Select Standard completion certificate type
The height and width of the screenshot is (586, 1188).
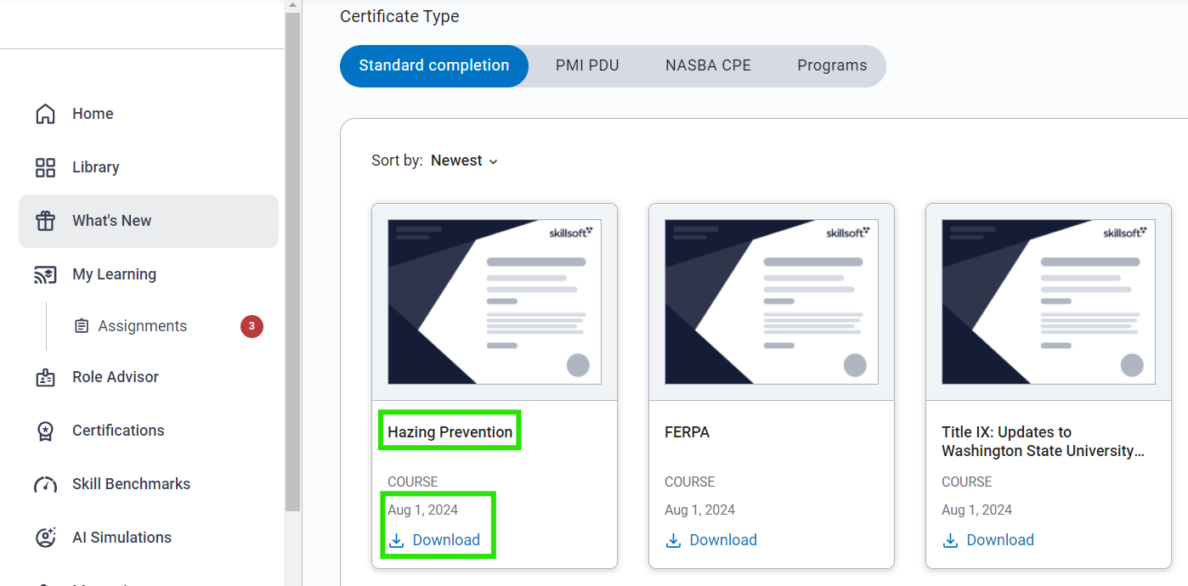pos(434,66)
